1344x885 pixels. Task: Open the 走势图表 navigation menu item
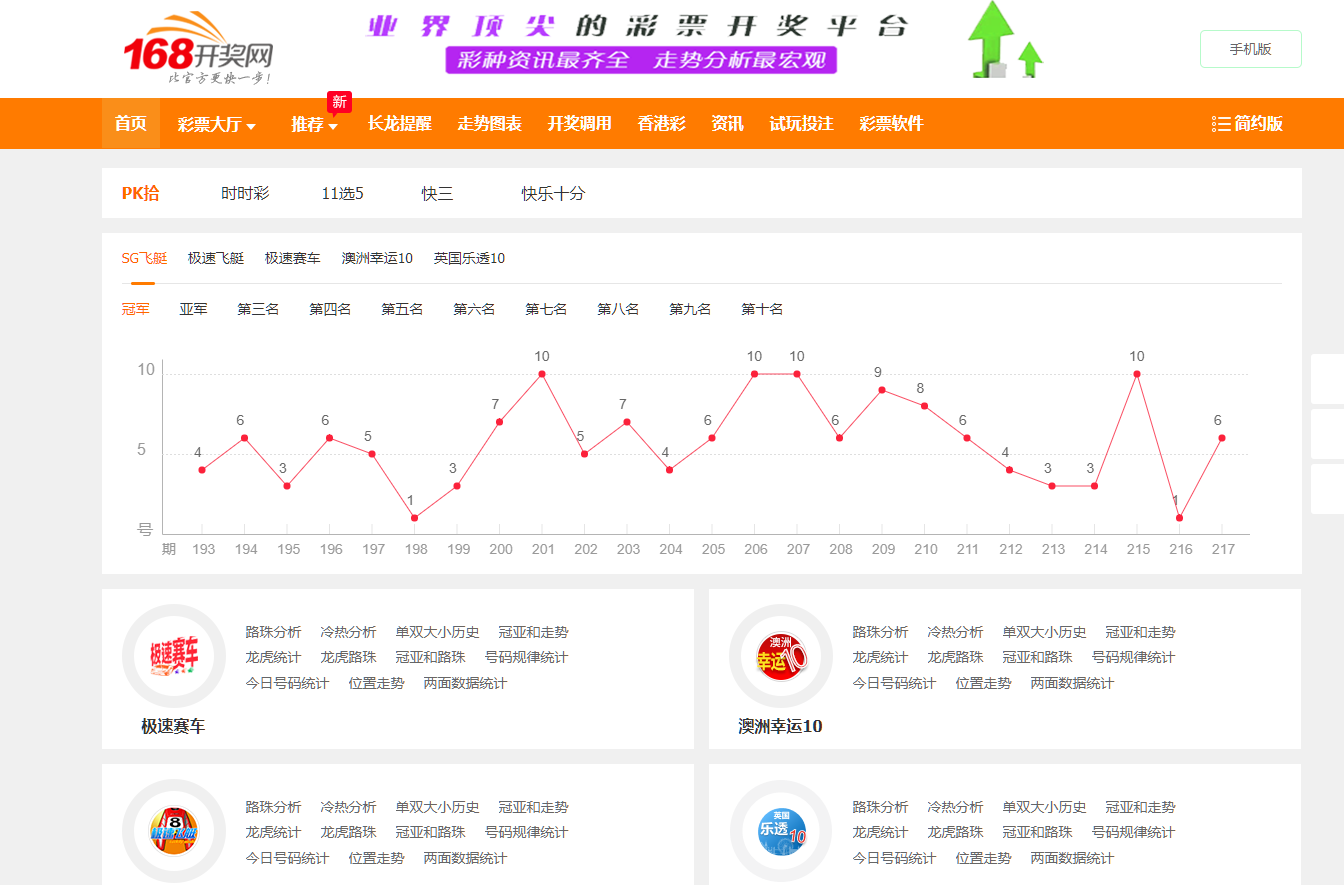(489, 123)
